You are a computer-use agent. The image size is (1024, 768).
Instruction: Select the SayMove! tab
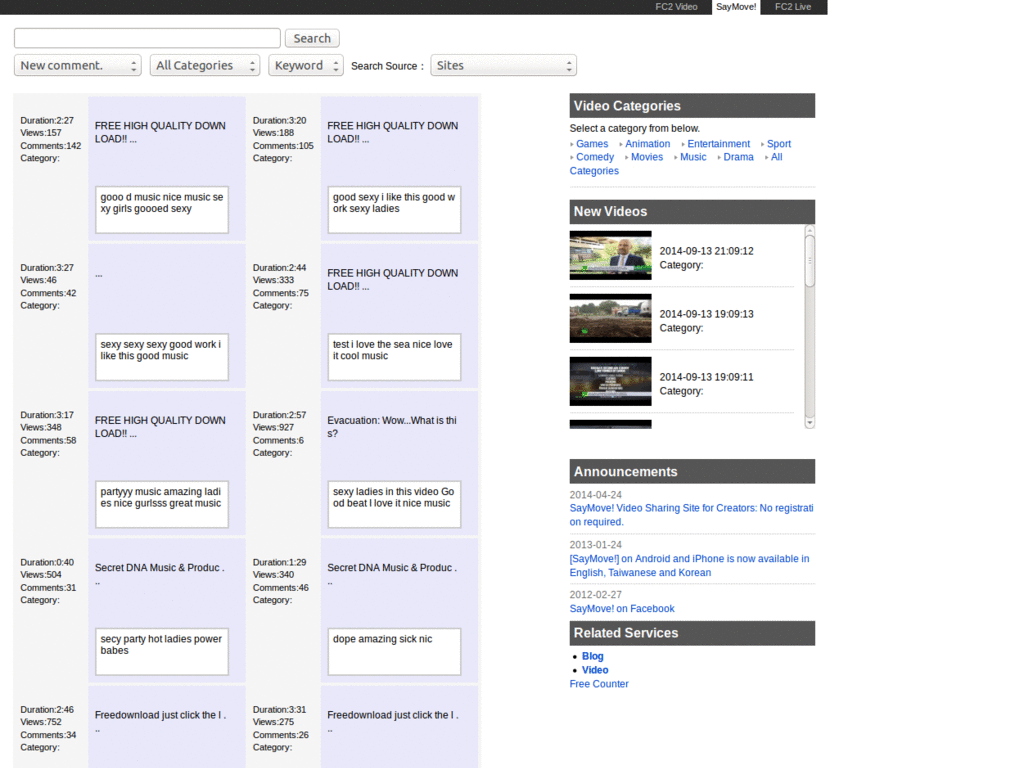[736, 7]
